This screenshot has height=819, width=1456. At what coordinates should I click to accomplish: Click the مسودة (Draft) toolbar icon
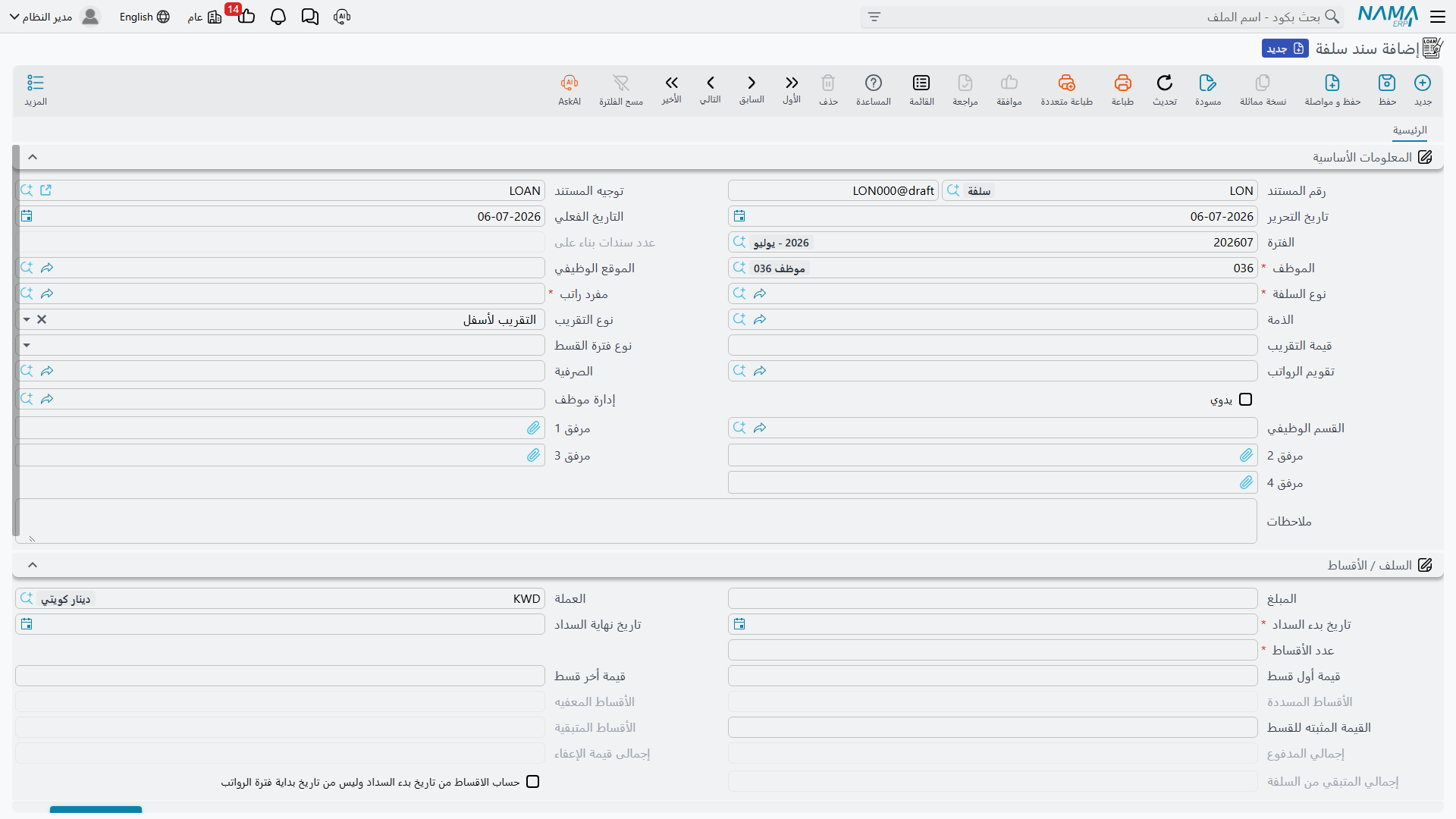tap(1207, 83)
